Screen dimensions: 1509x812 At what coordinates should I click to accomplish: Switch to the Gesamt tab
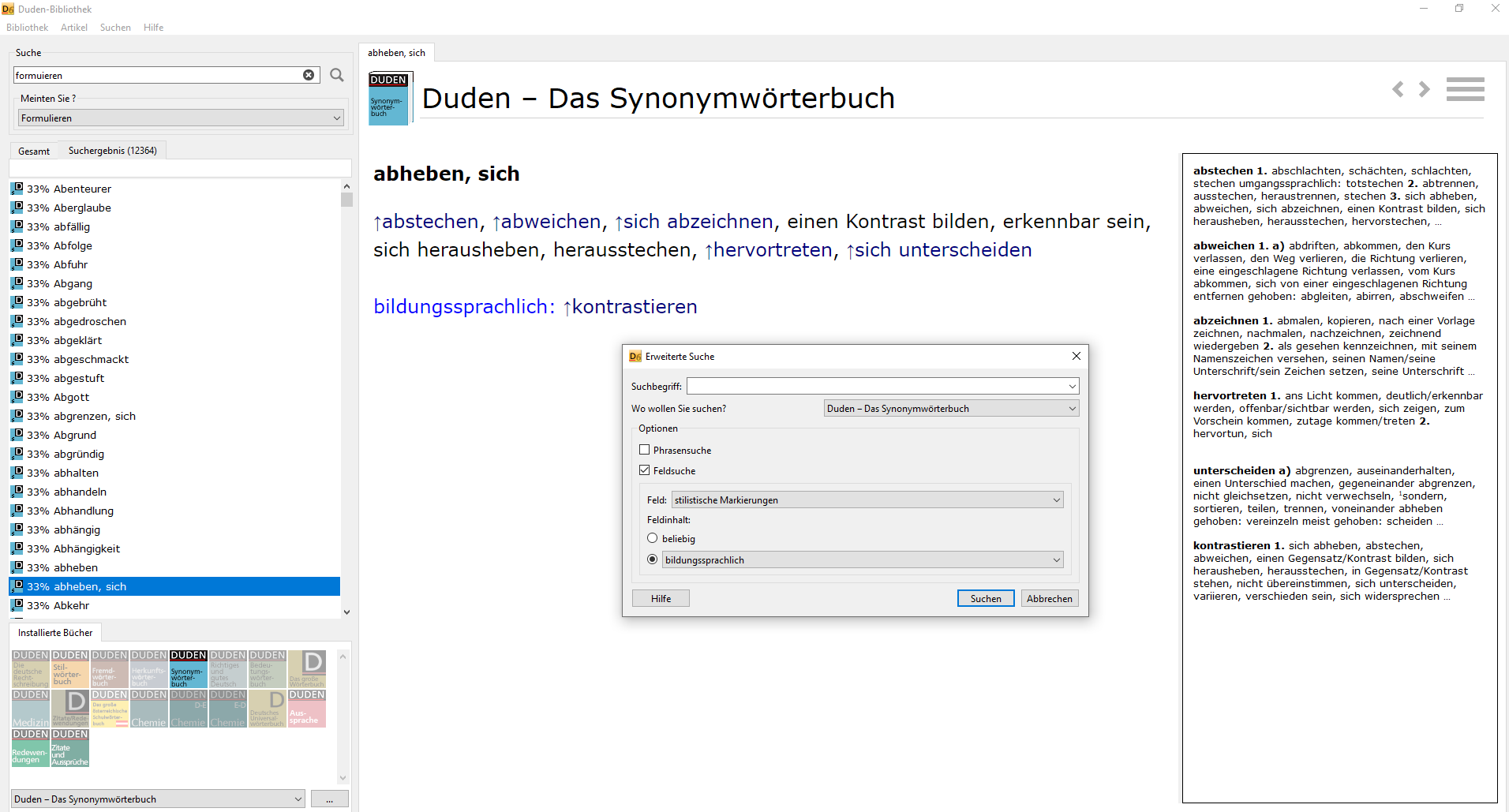pos(34,151)
